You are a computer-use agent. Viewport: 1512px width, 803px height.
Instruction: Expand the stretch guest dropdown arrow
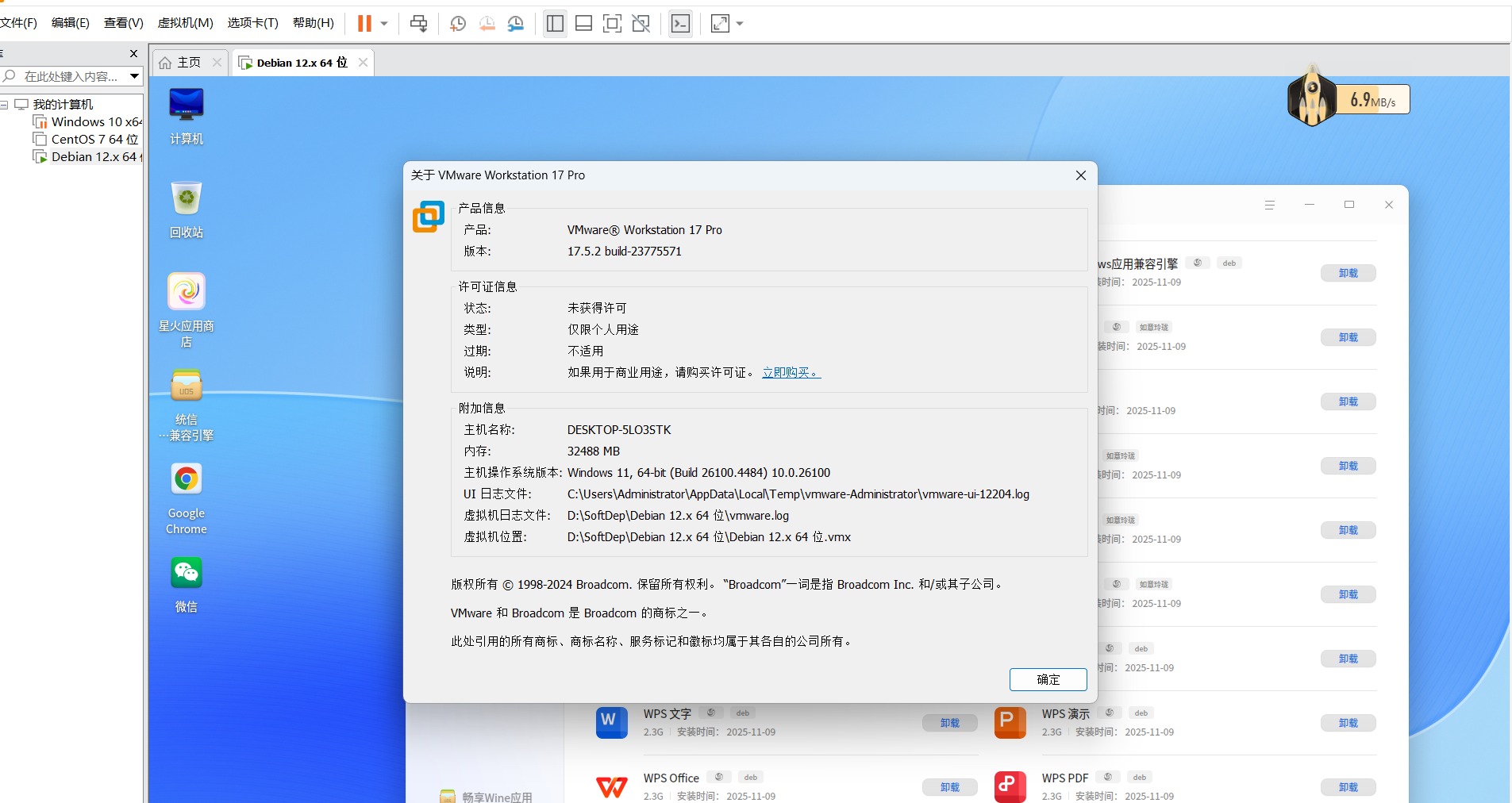coord(740,24)
